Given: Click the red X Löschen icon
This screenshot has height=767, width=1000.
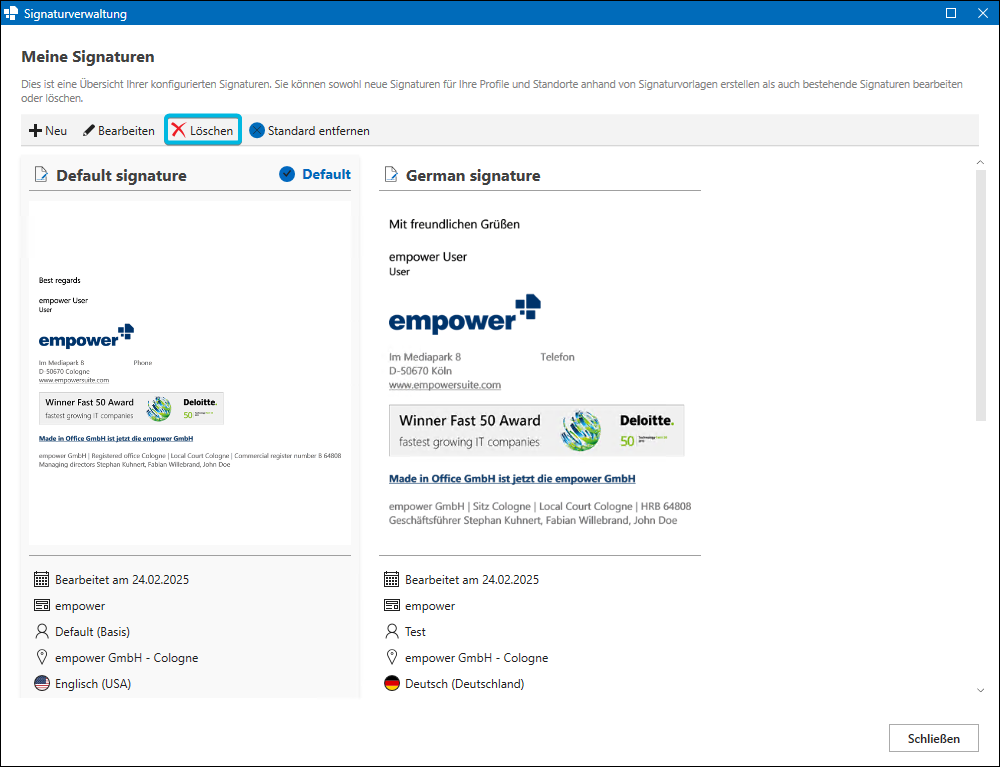Looking at the screenshot, I should (179, 130).
